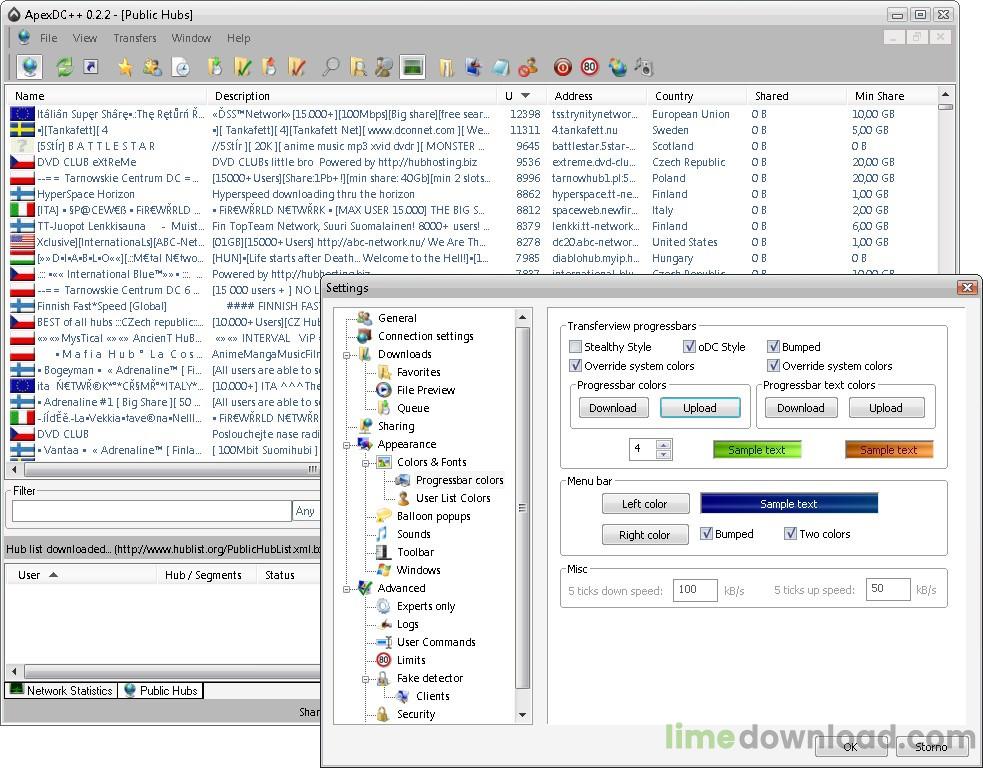Click the Public Hubs globe toolbar icon
This screenshot has width=983, height=768.
(30, 67)
